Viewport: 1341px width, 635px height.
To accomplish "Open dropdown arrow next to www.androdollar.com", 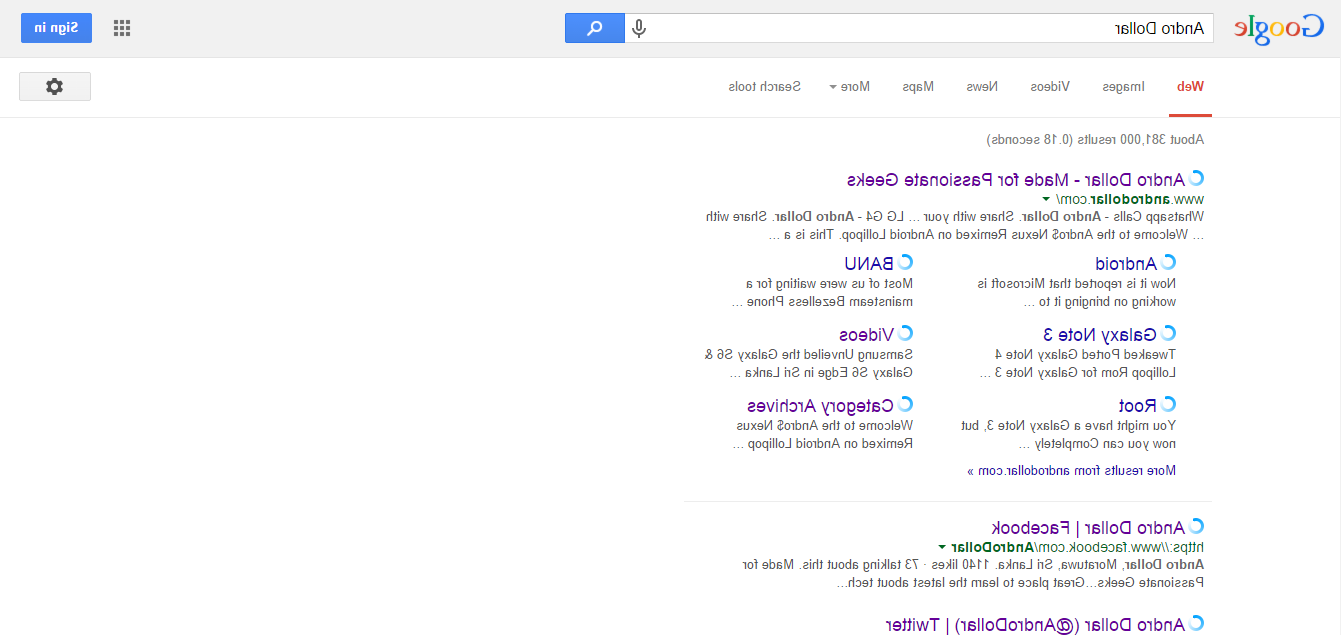I will point(1047,199).
